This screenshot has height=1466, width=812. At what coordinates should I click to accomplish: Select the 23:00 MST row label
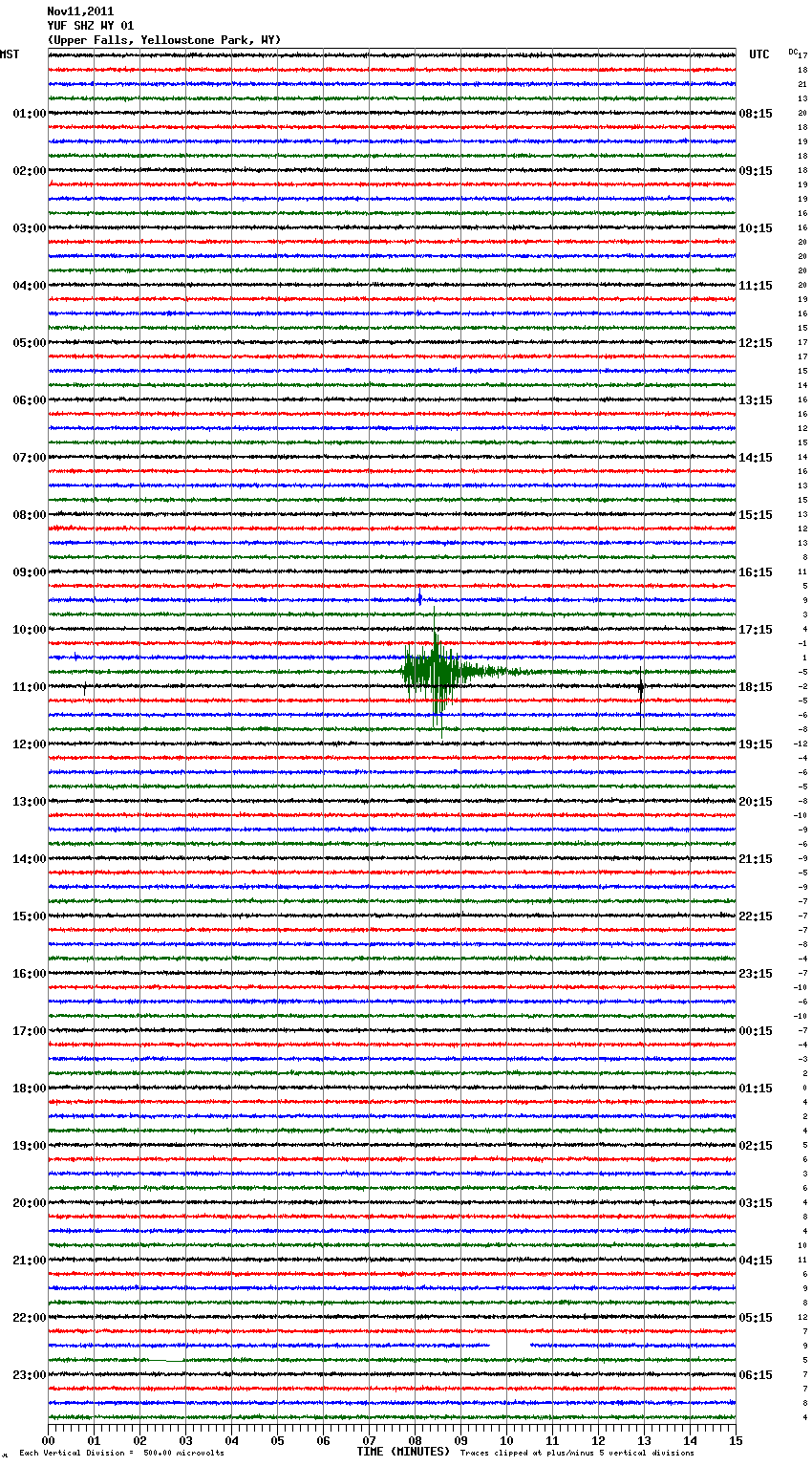[x=30, y=1375]
